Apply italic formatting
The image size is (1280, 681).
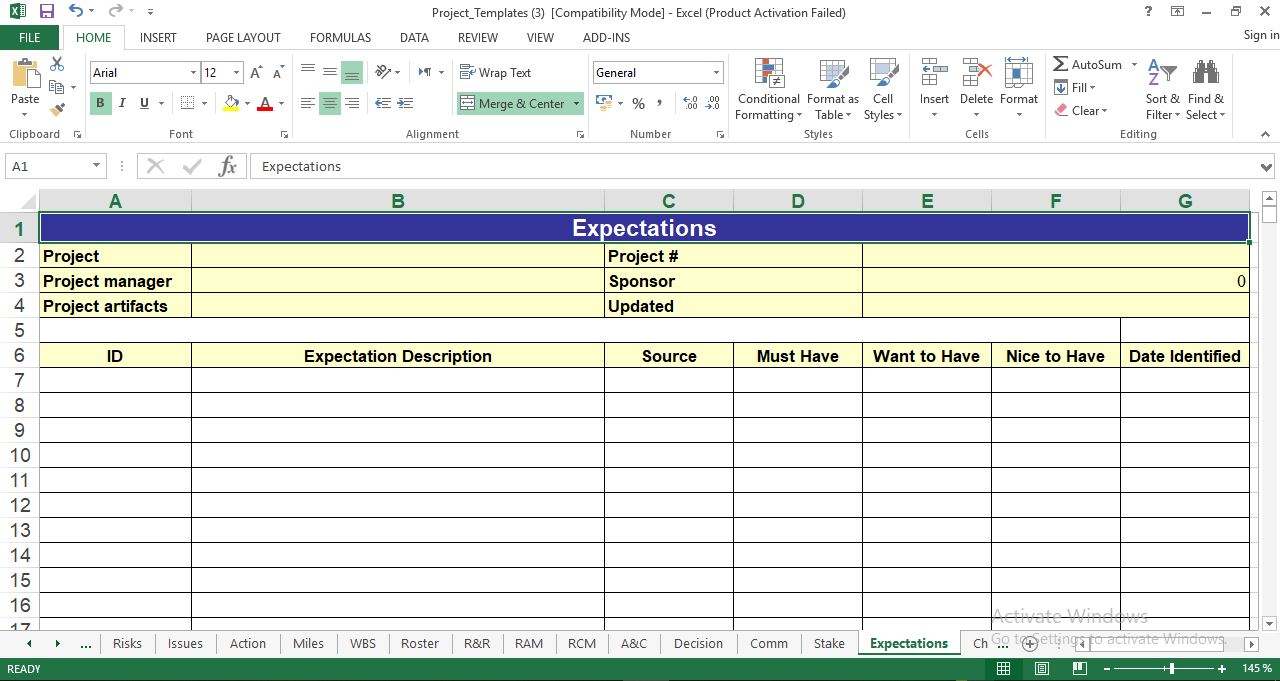click(x=121, y=103)
